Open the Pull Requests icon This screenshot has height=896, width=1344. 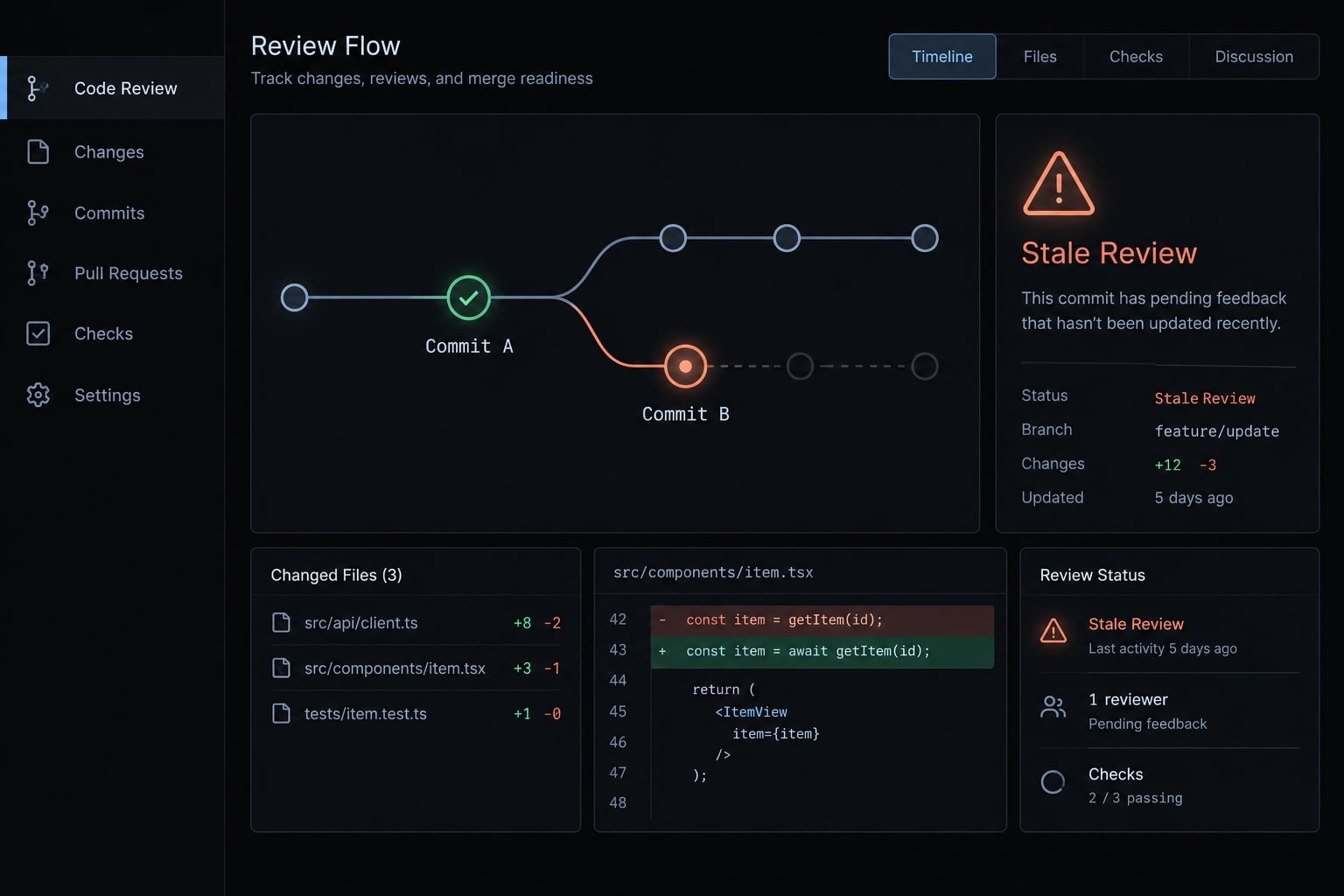pyautogui.click(x=38, y=273)
